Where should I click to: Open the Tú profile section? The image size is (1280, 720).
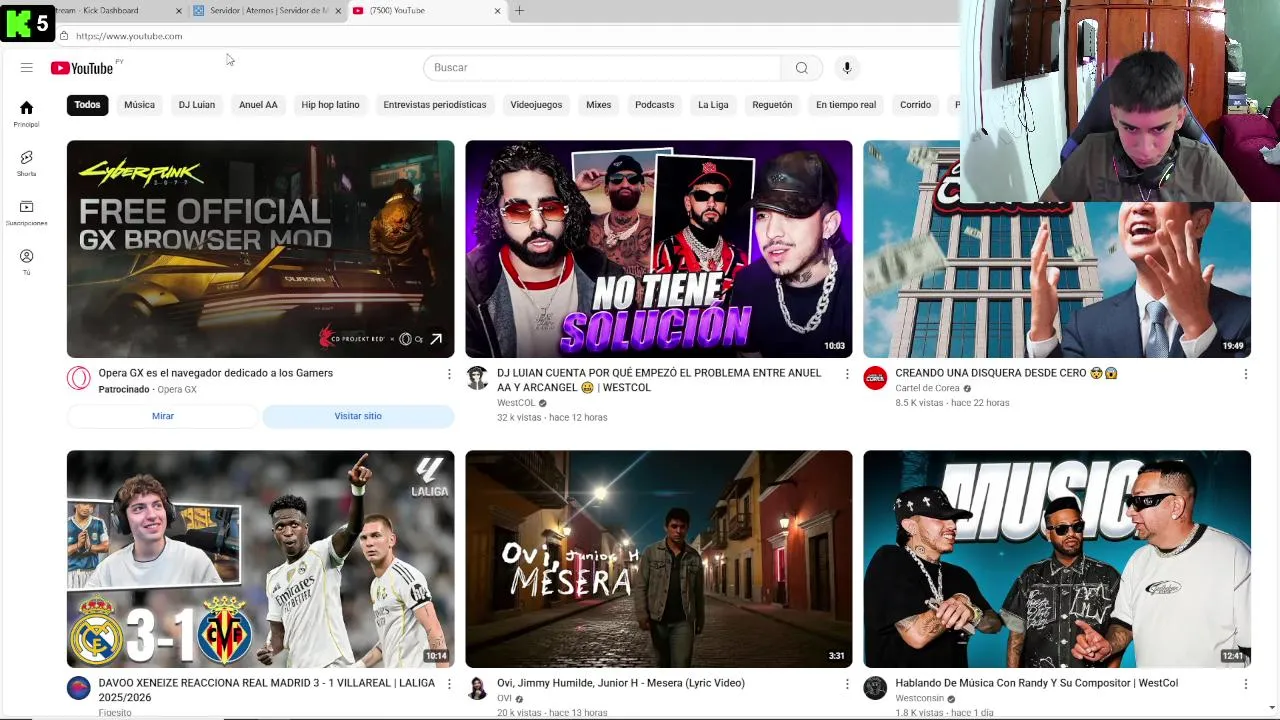click(x=27, y=262)
